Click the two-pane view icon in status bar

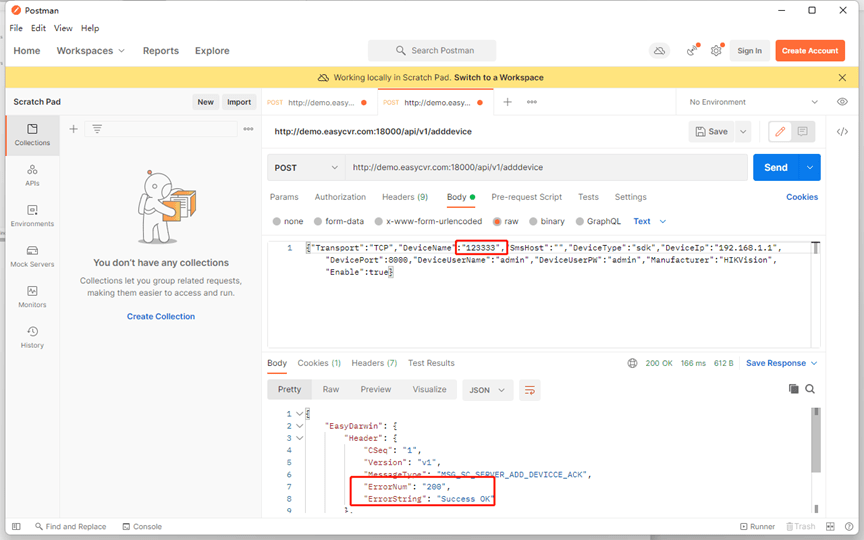click(830, 527)
